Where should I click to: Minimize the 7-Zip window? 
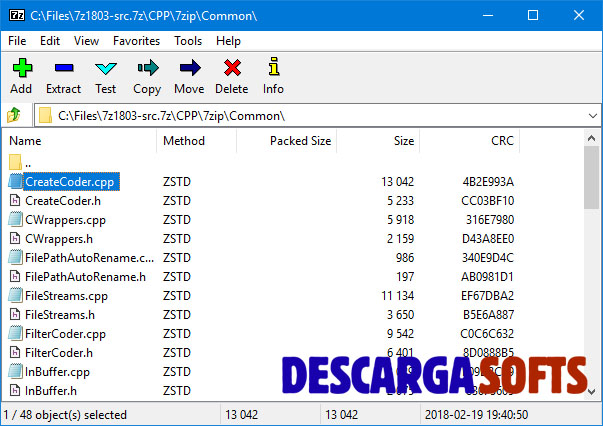pos(488,15)
